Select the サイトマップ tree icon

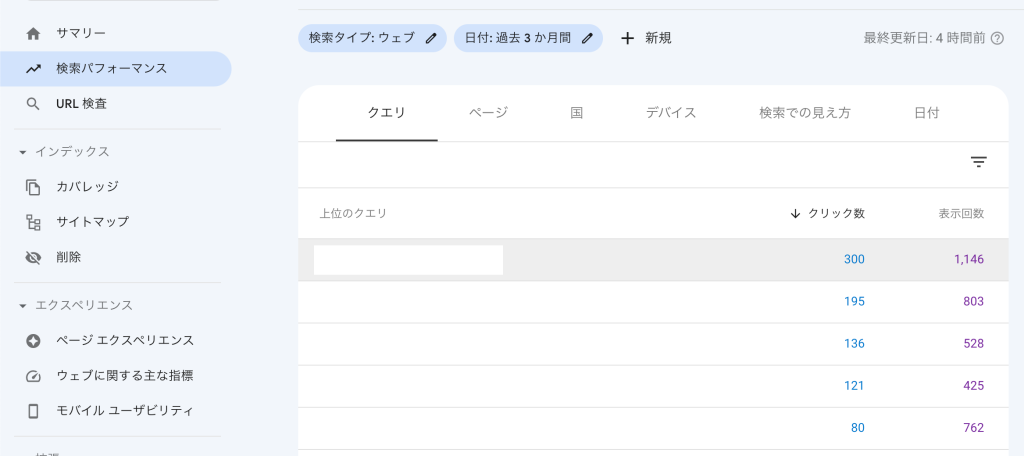tap(33, 222)
